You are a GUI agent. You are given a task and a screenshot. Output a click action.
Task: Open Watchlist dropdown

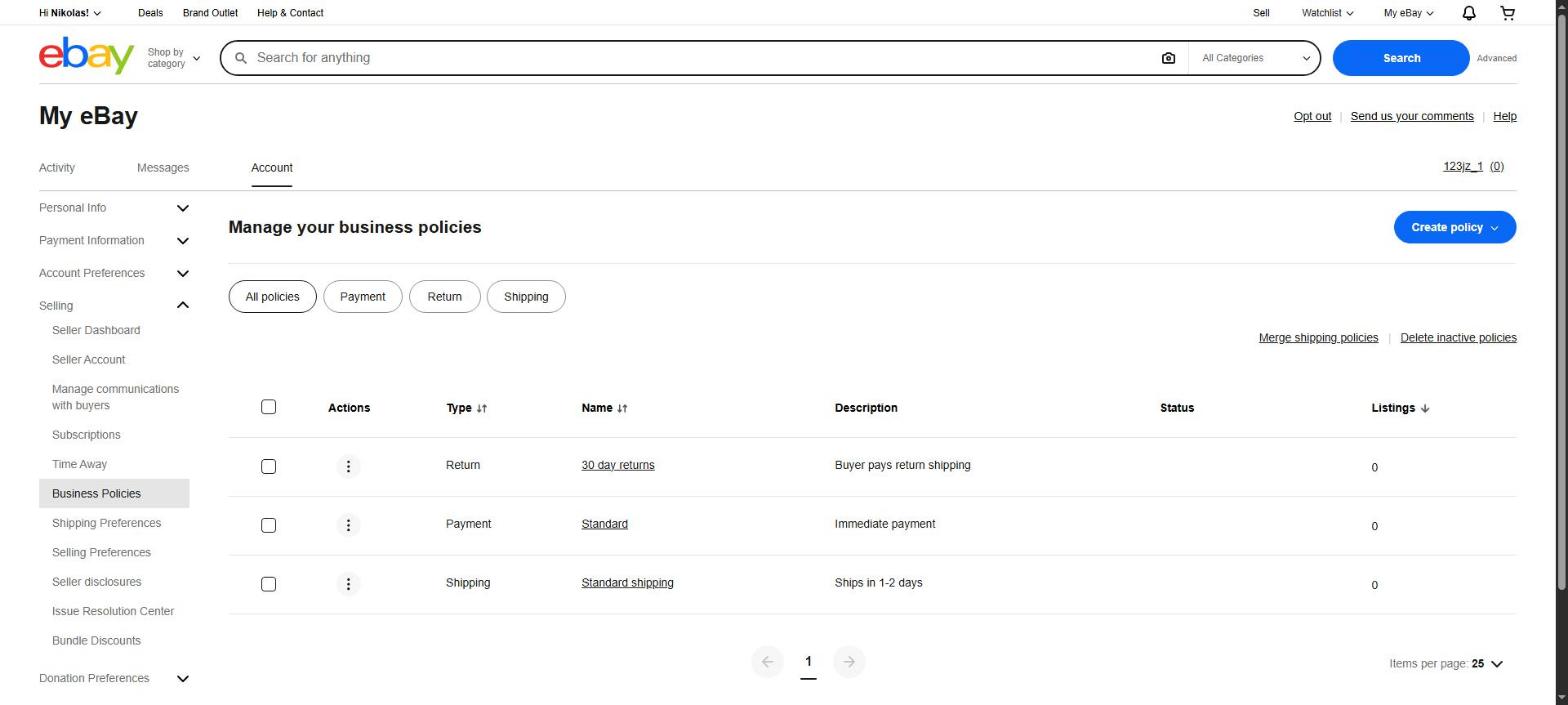click(x=1327, y=13)
